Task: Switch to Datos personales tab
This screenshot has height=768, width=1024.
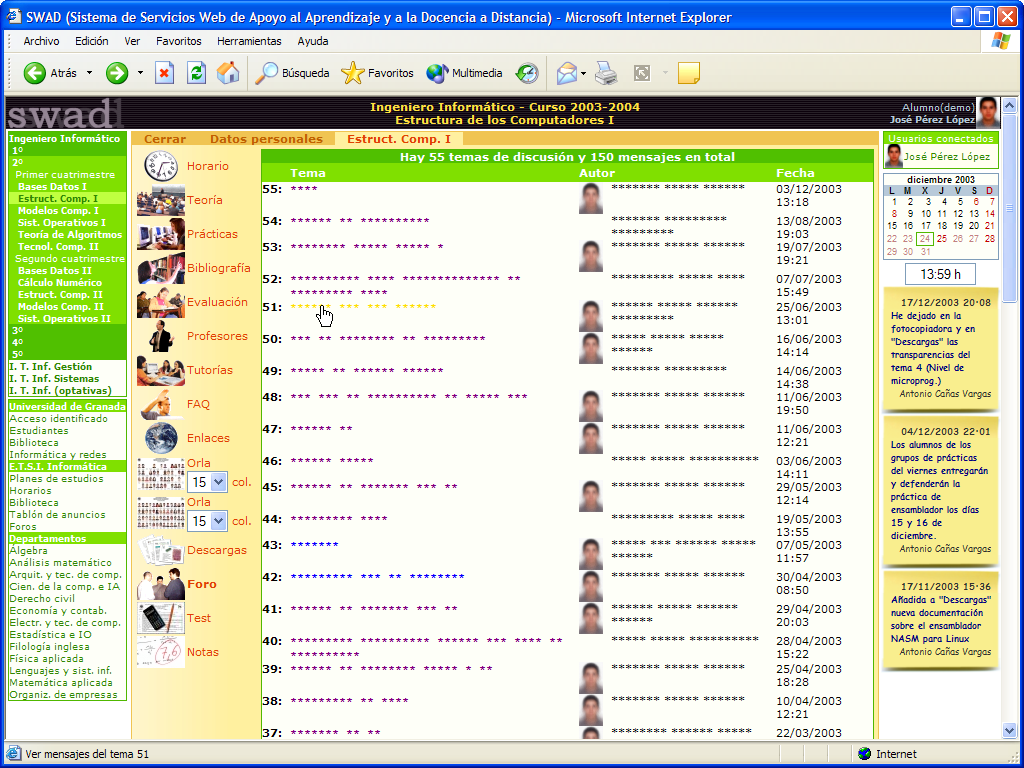Action: [266, 139]
